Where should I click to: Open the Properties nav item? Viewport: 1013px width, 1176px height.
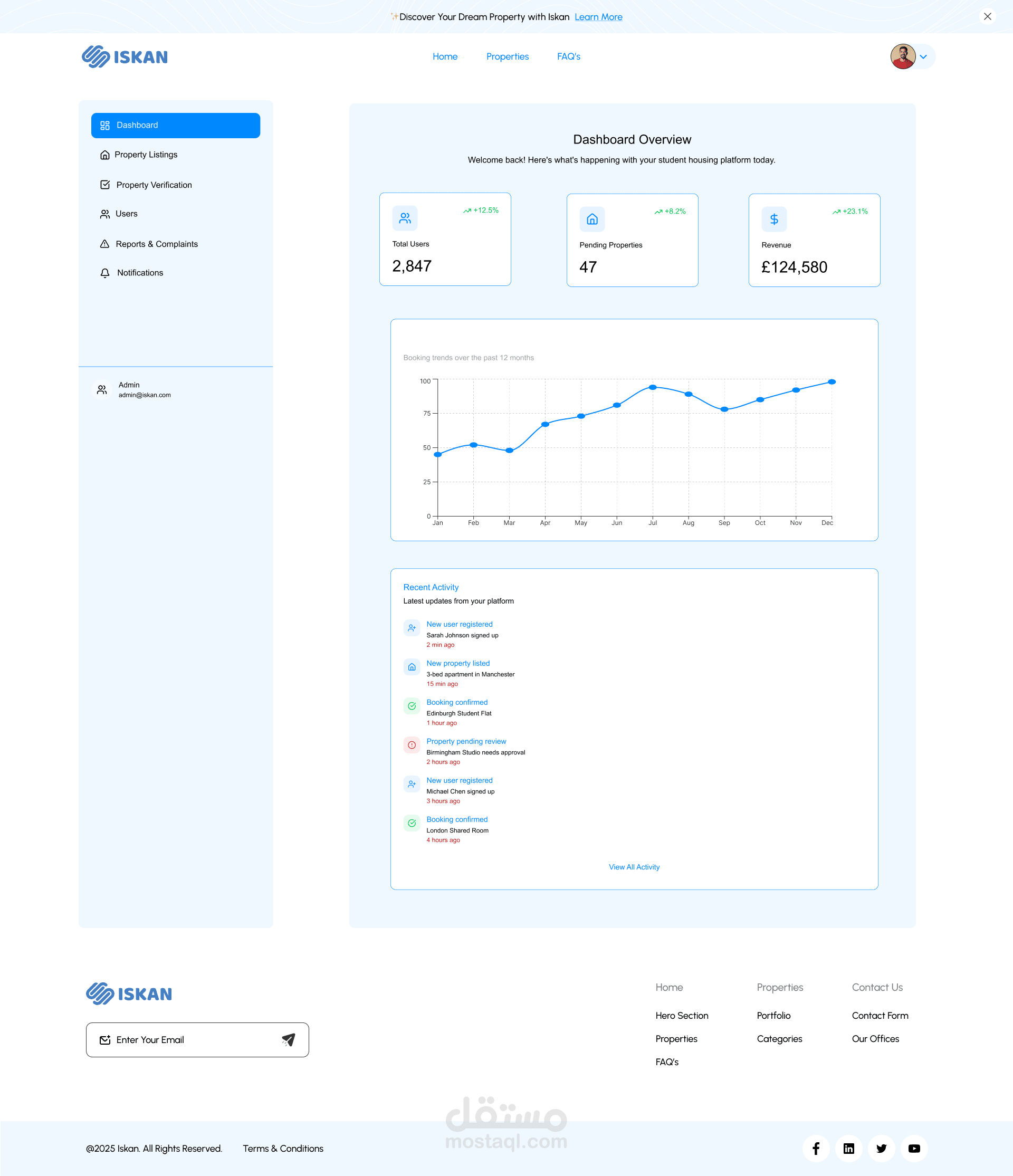point(508,57)
